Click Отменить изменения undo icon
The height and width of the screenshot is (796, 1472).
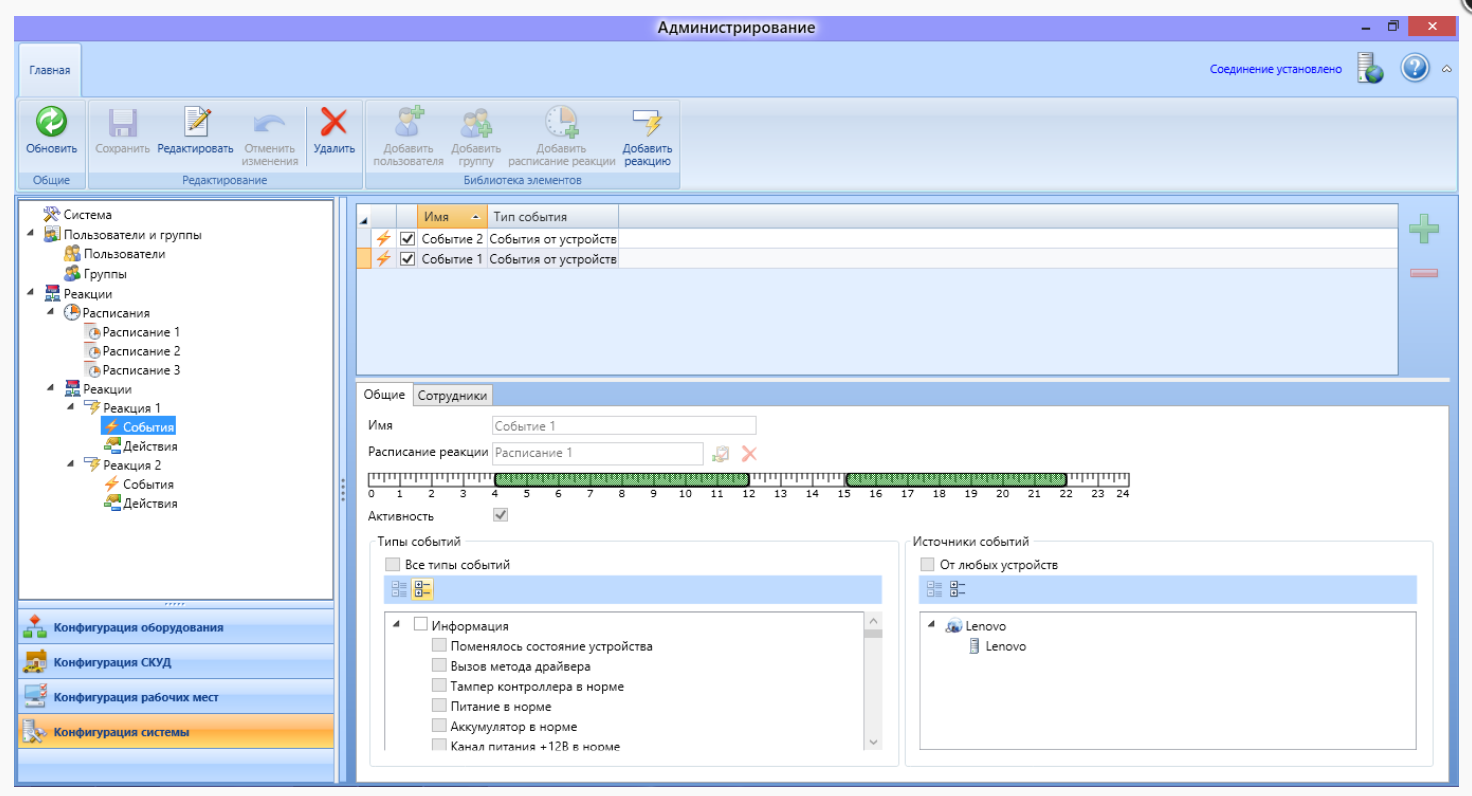[x=269, y=123]
